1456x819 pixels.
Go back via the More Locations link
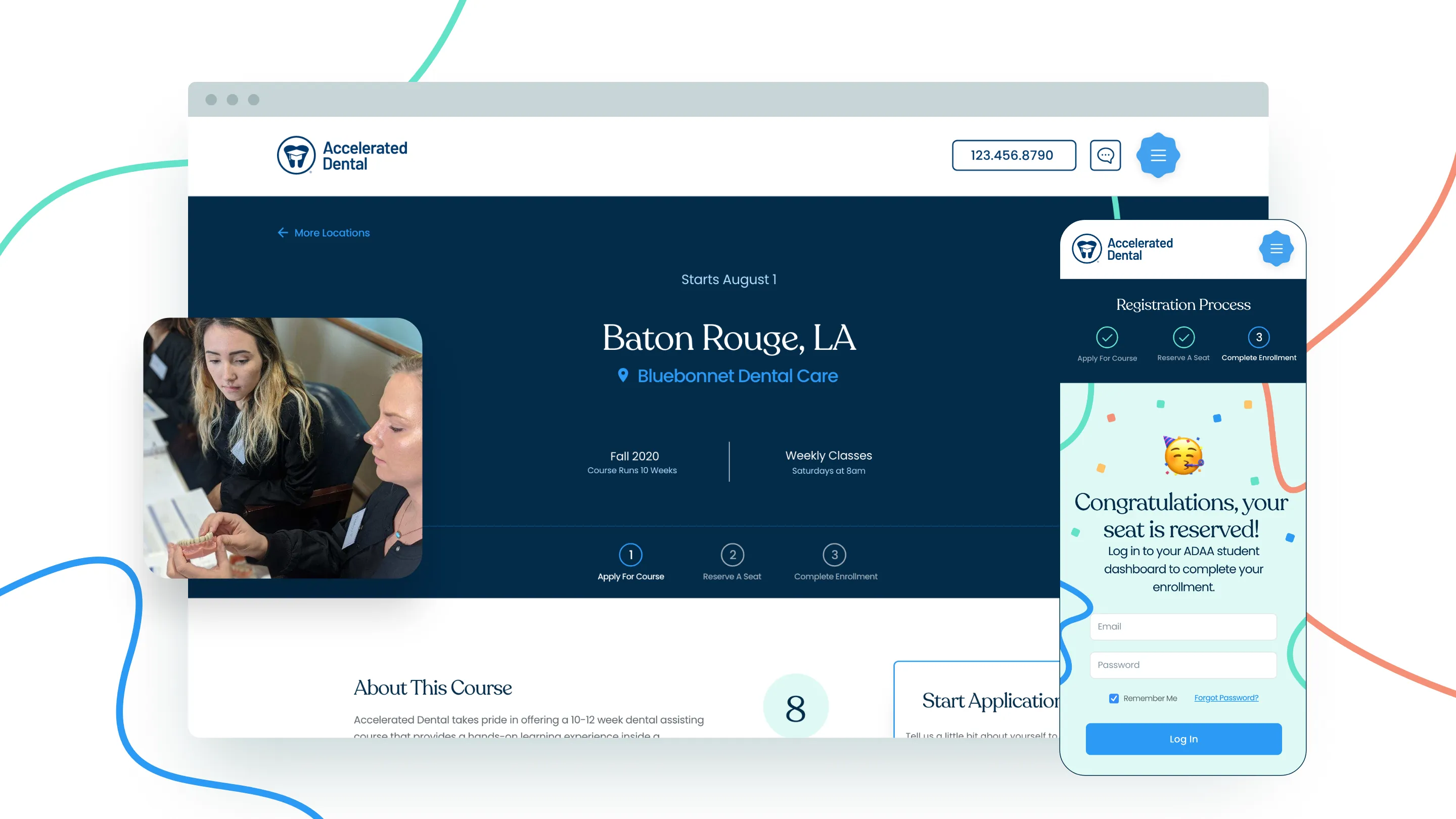tap(331, 233)
